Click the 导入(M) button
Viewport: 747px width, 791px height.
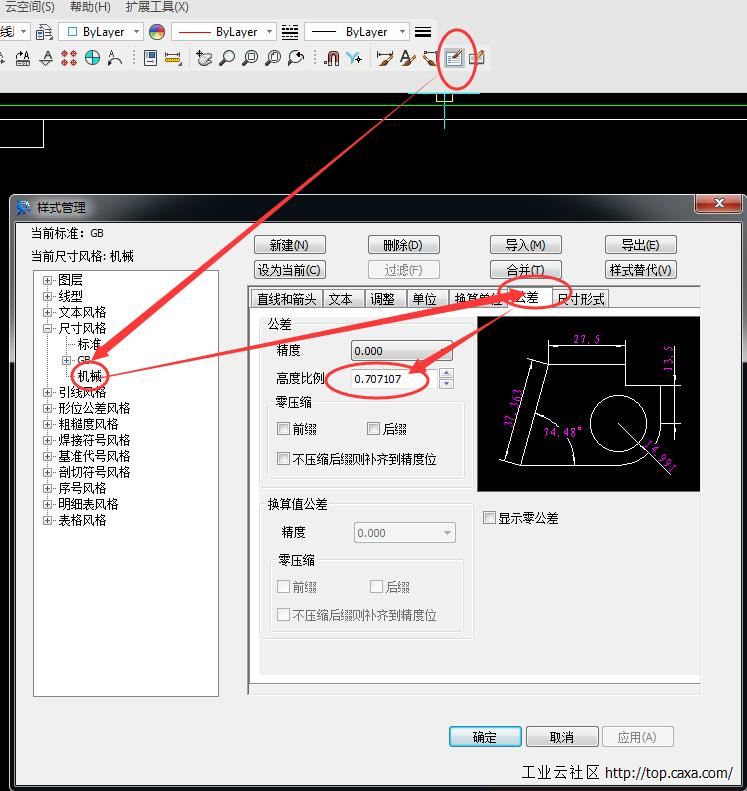[x=525, y=245]
